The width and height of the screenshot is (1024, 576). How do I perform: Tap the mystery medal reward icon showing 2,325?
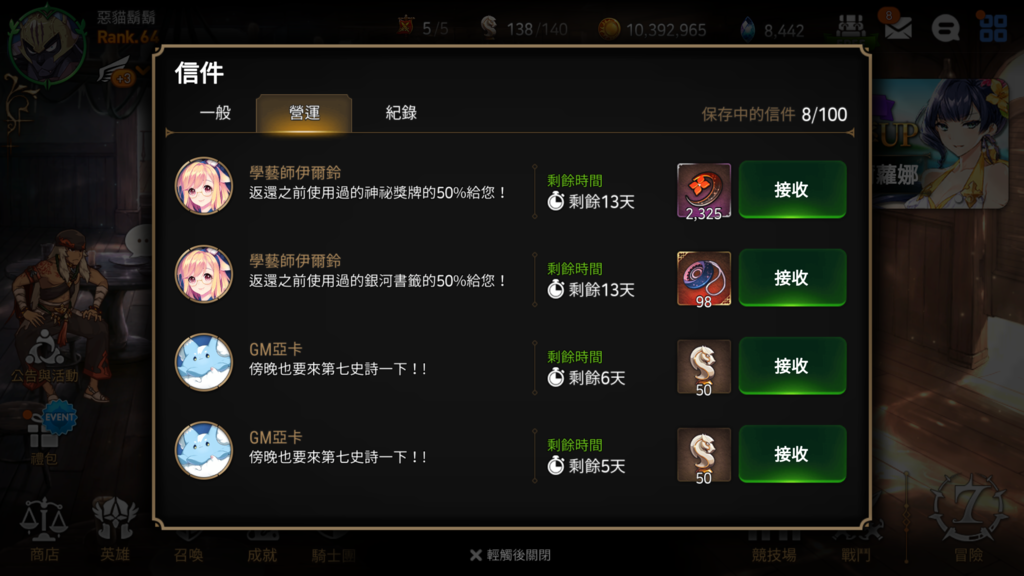coord(704,191)
